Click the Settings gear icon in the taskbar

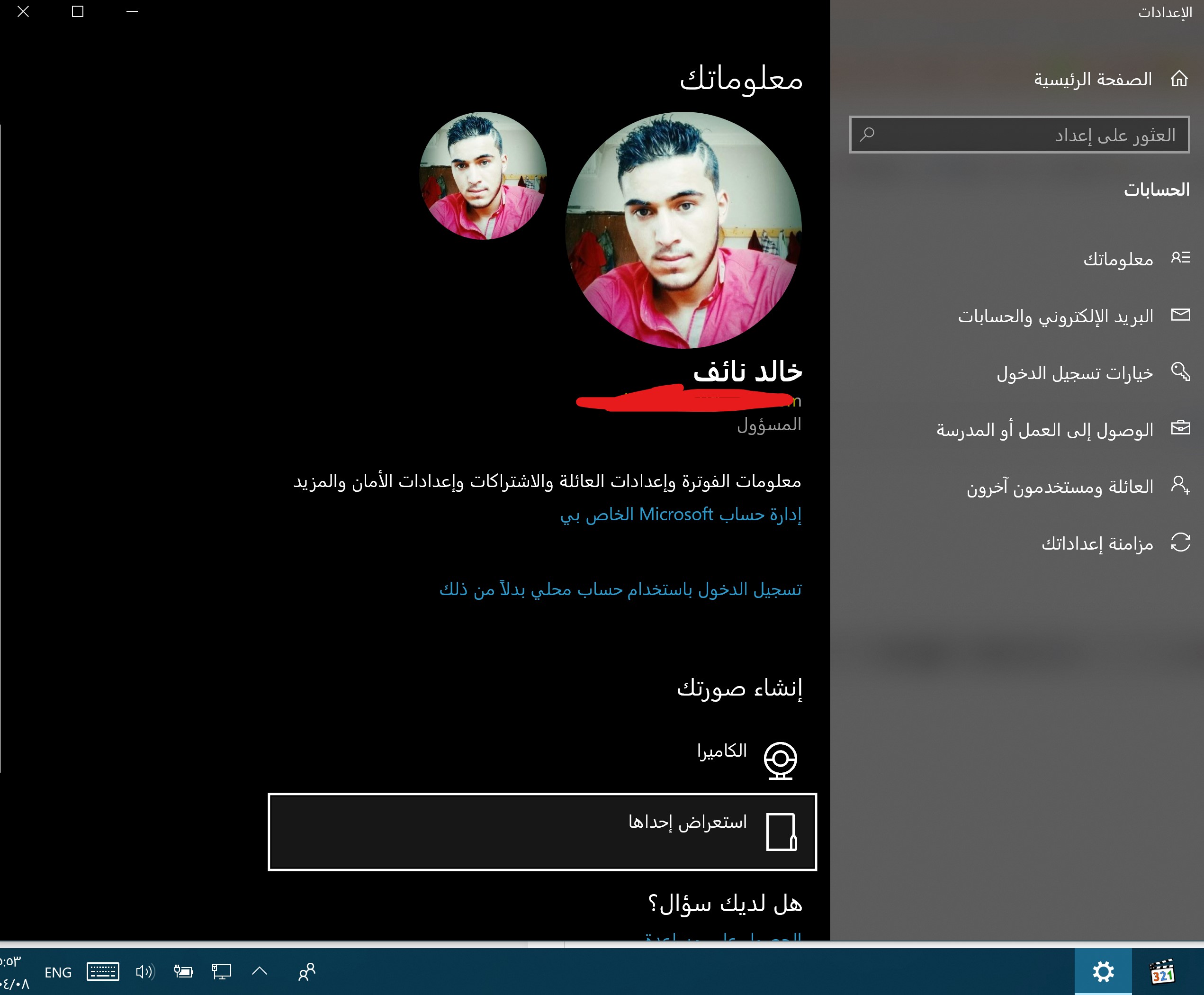(x=1103, y=971)
